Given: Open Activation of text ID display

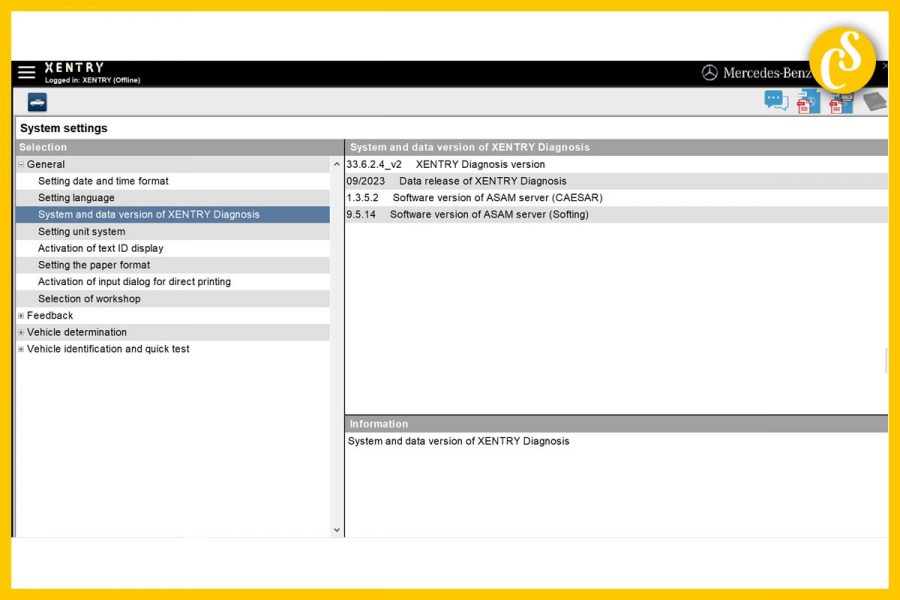Looking at the screenshot, I should [x=99, y=248].
